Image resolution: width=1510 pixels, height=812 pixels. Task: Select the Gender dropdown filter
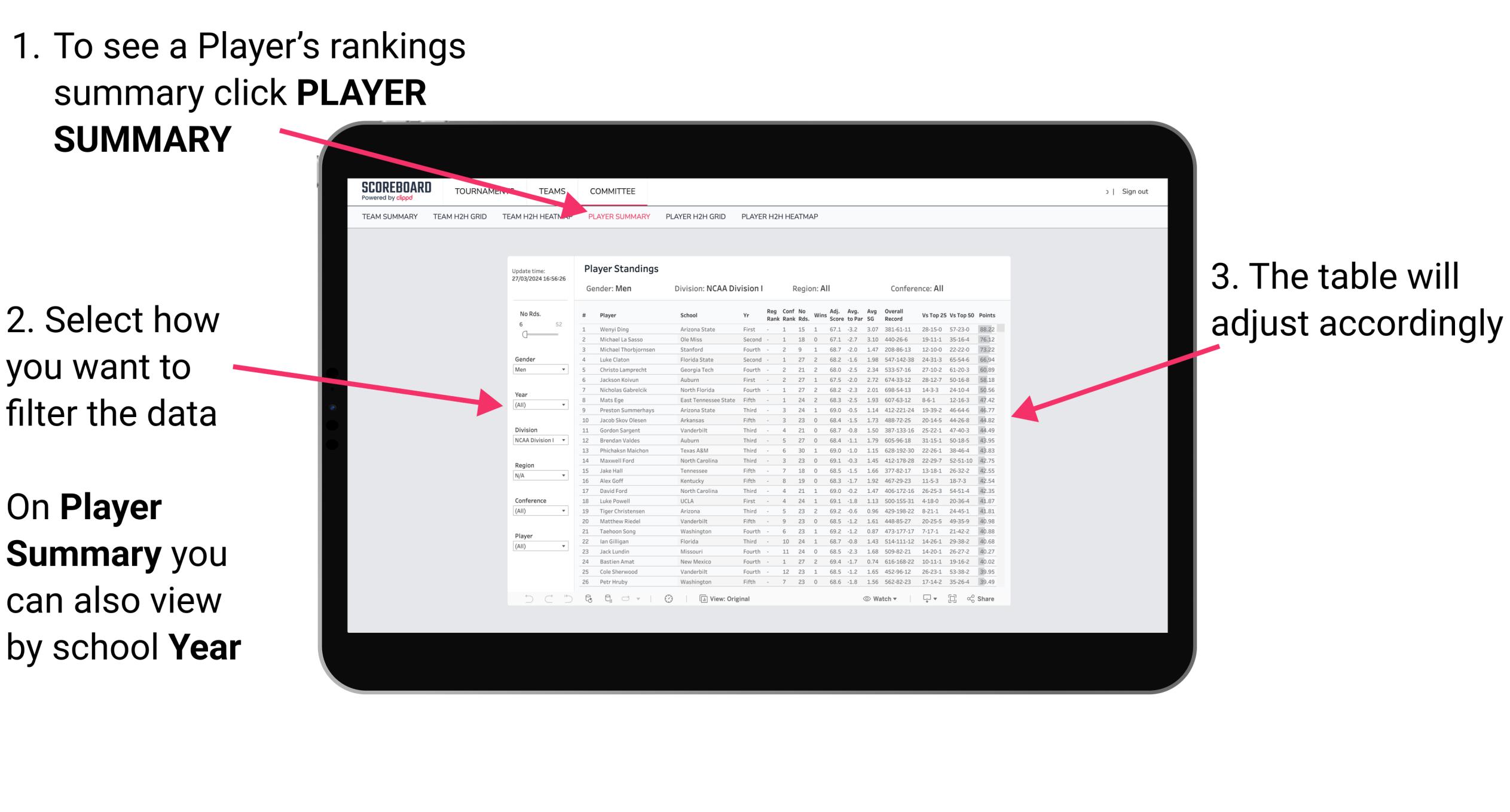[x=540, y=369]
